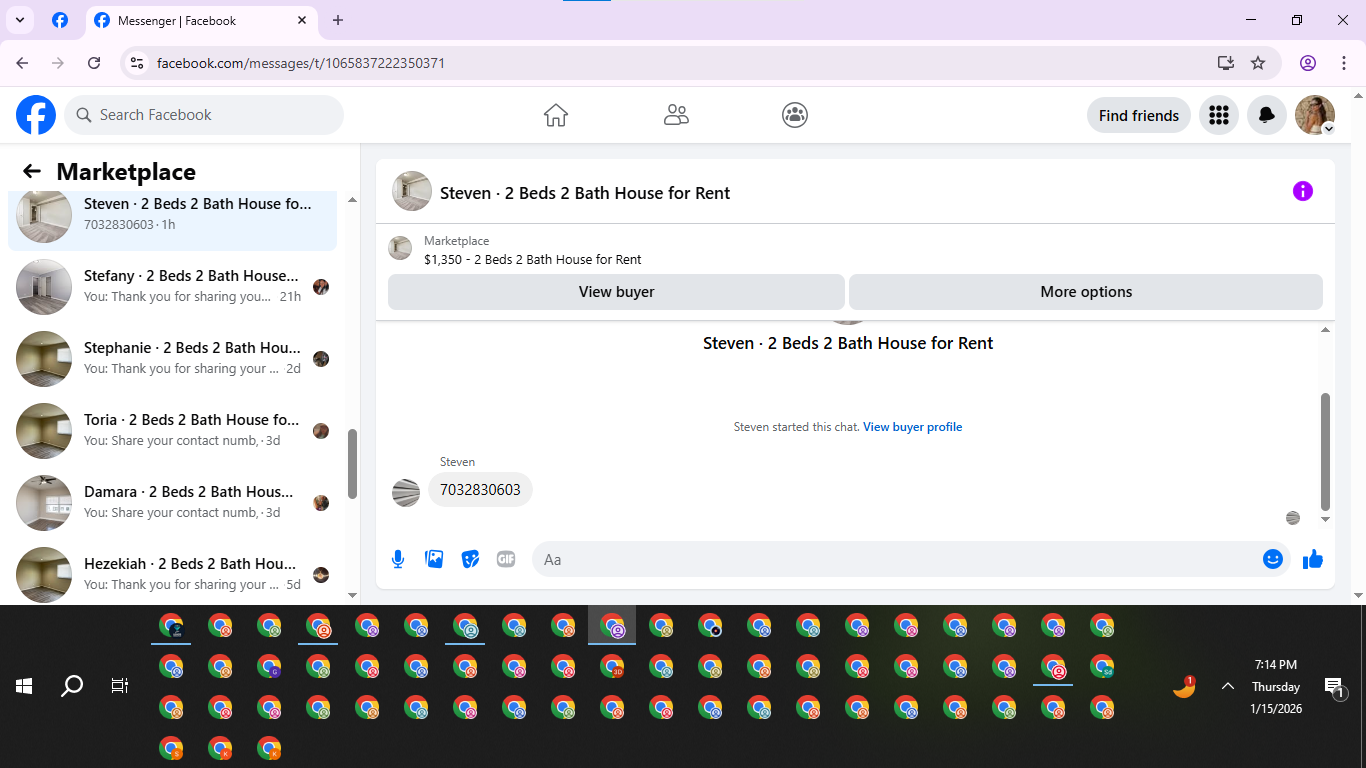Open a new browser tab

pos(338,20)
